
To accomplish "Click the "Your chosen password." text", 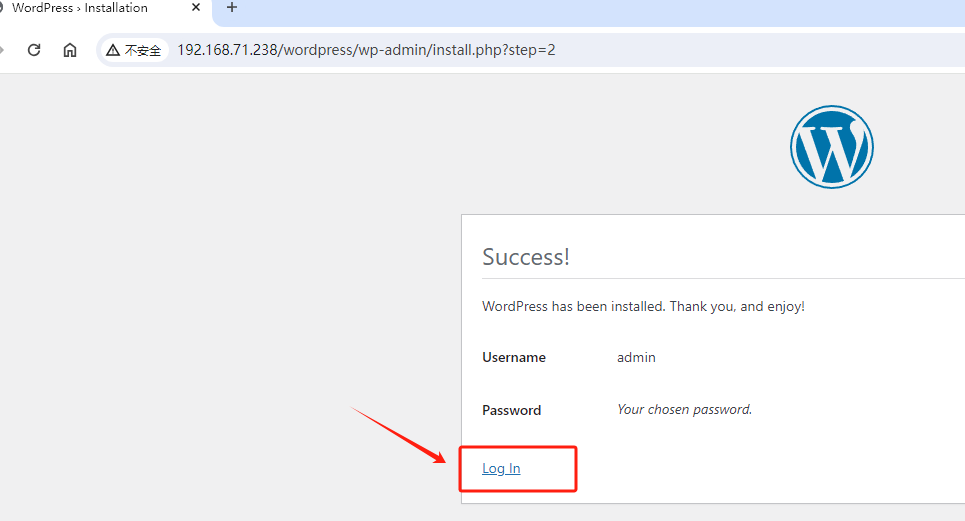I will pos(684,409).
